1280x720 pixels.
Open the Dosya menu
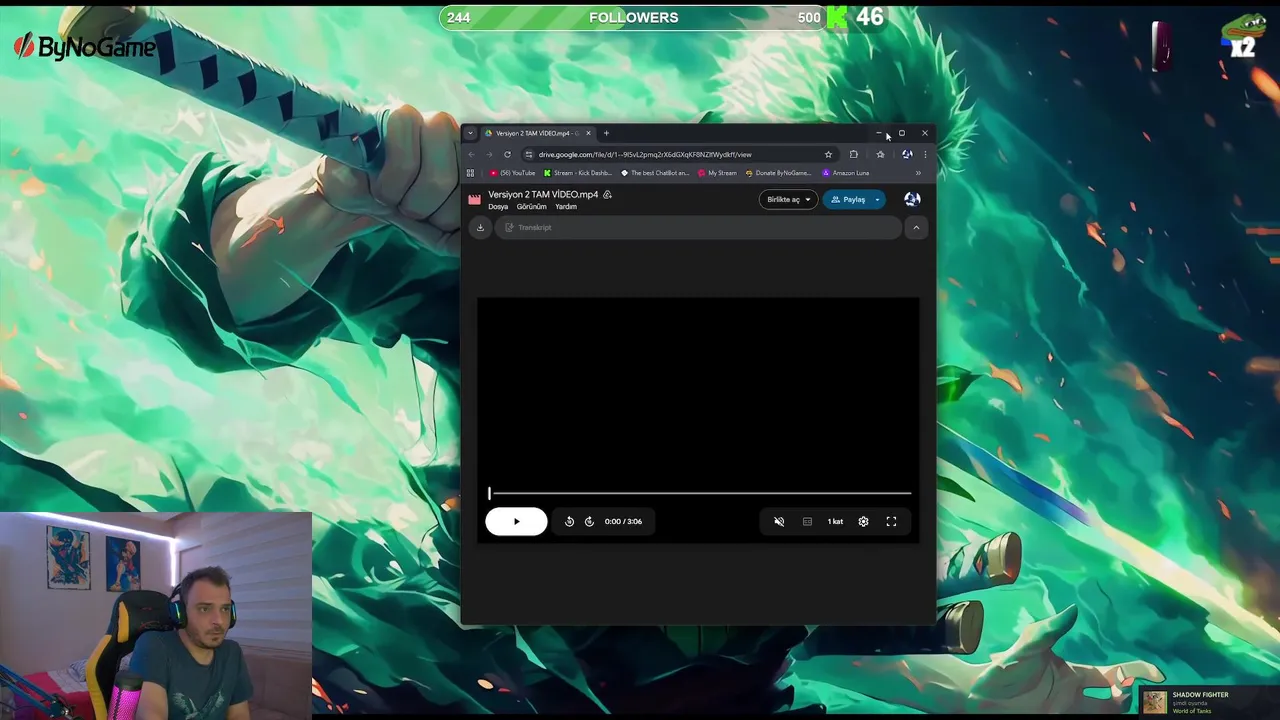[x=498, y=207]
